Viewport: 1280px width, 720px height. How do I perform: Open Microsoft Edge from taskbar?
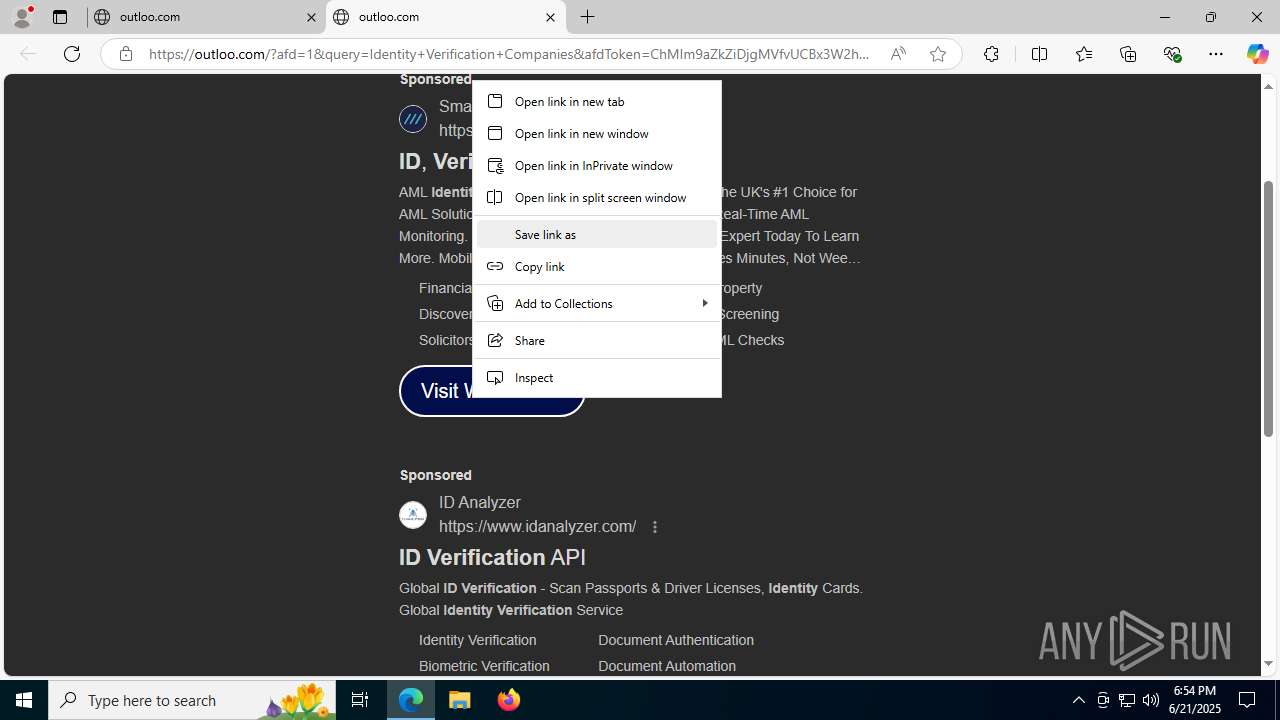pos(411,700)
